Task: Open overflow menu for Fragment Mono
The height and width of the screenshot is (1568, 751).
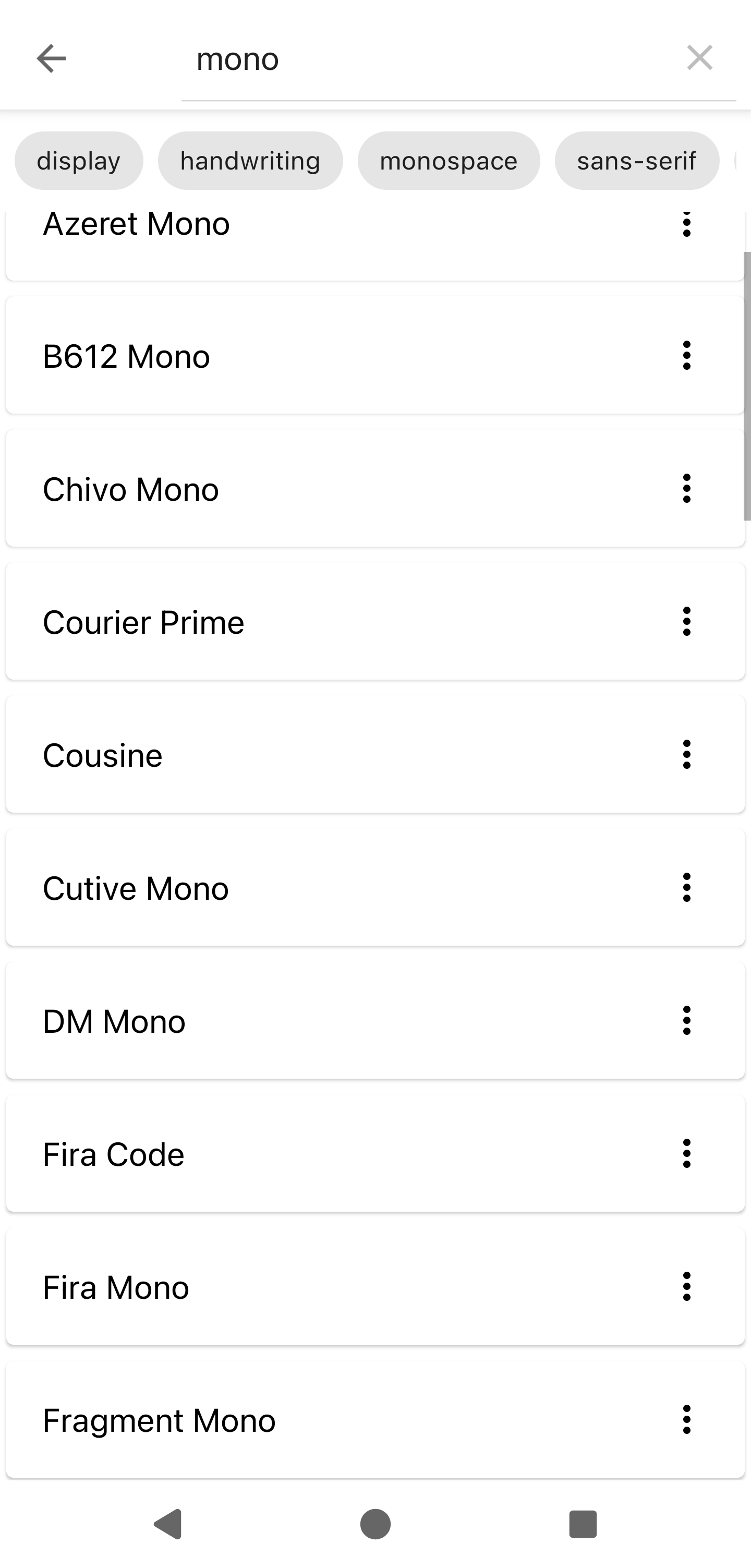Action: pos(686,1419)
